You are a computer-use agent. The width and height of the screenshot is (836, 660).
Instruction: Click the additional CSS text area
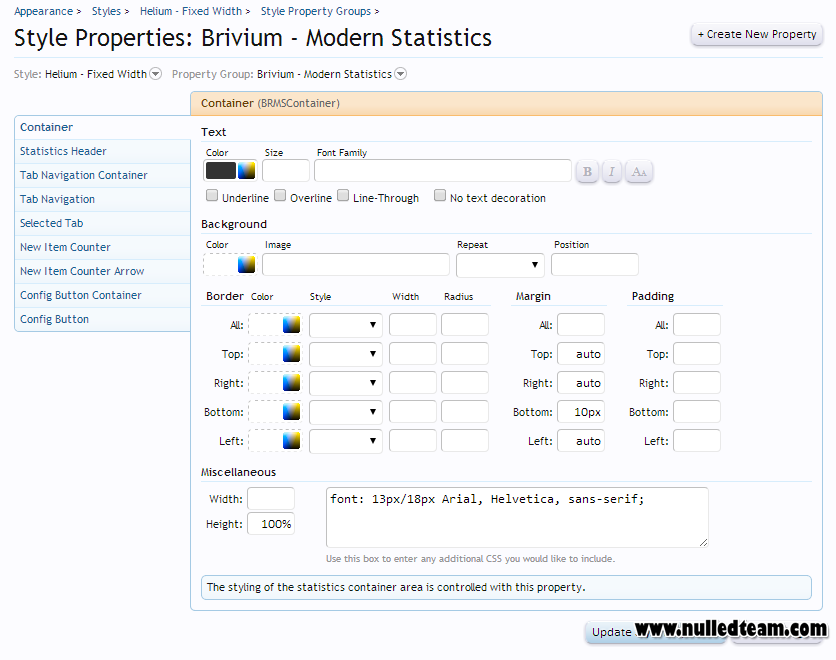click(x=517, y=517)
